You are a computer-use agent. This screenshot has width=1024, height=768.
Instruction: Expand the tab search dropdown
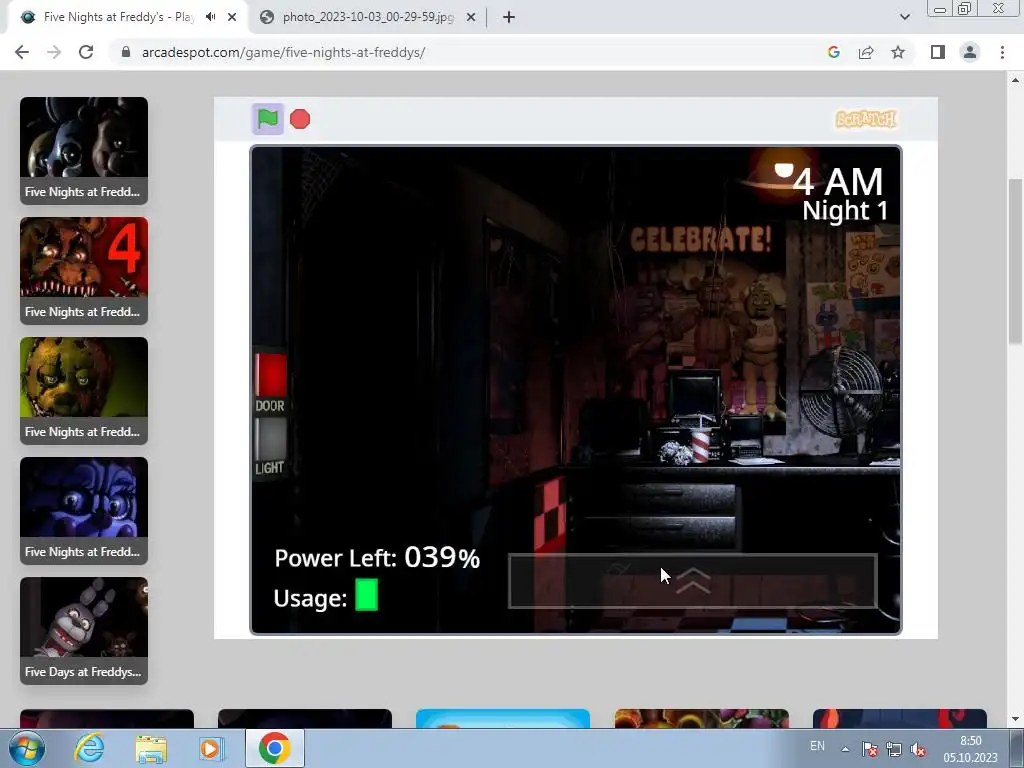pos(904,17)
